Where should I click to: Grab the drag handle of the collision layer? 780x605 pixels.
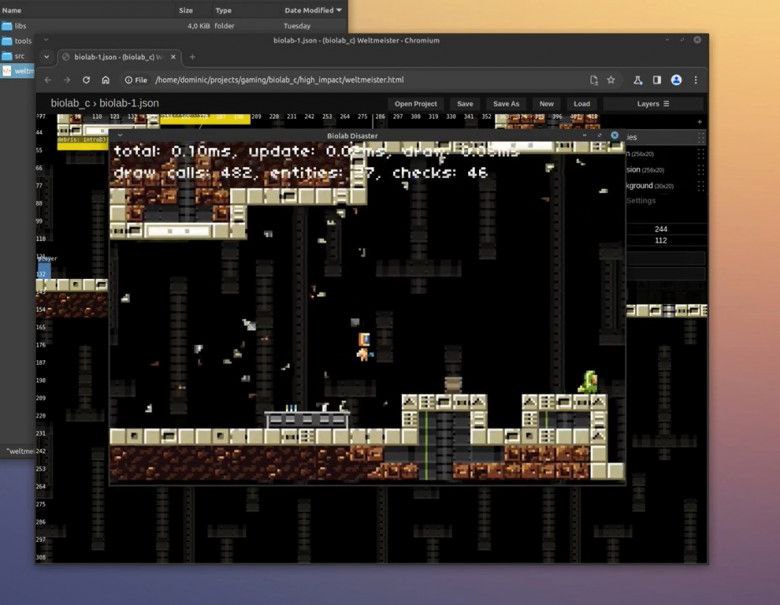click(x=701, y=170)
